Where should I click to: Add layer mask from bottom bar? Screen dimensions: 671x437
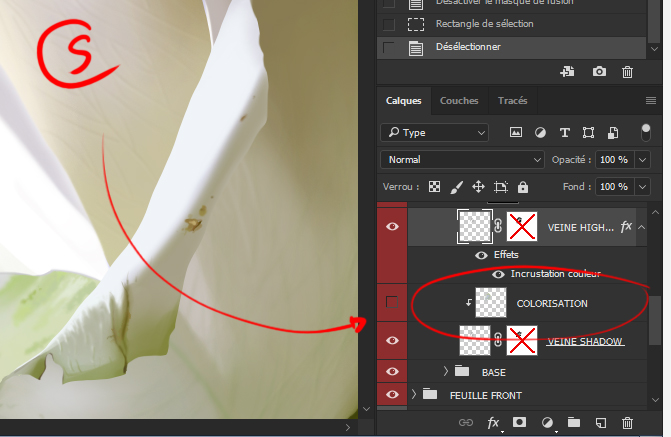tap(520, 424)
